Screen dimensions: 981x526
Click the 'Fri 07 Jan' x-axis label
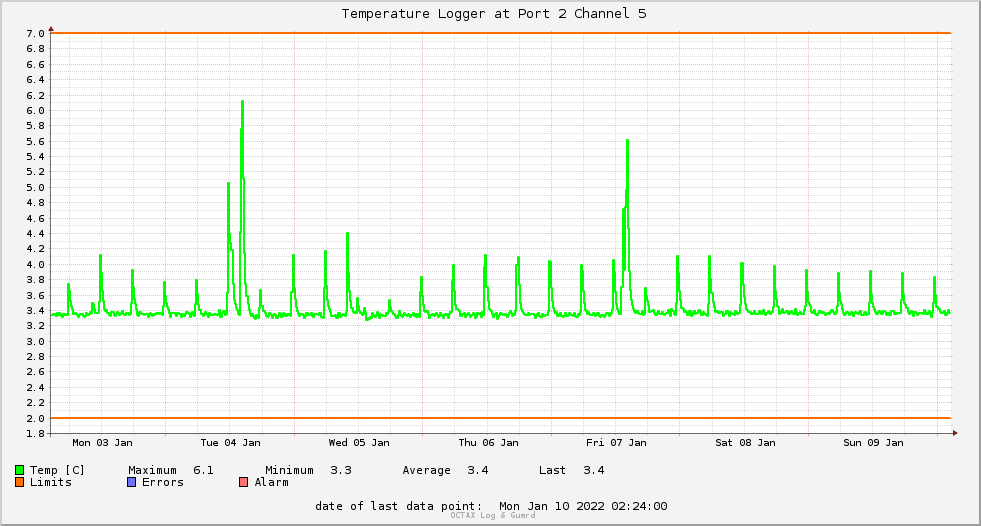point(616,443)
